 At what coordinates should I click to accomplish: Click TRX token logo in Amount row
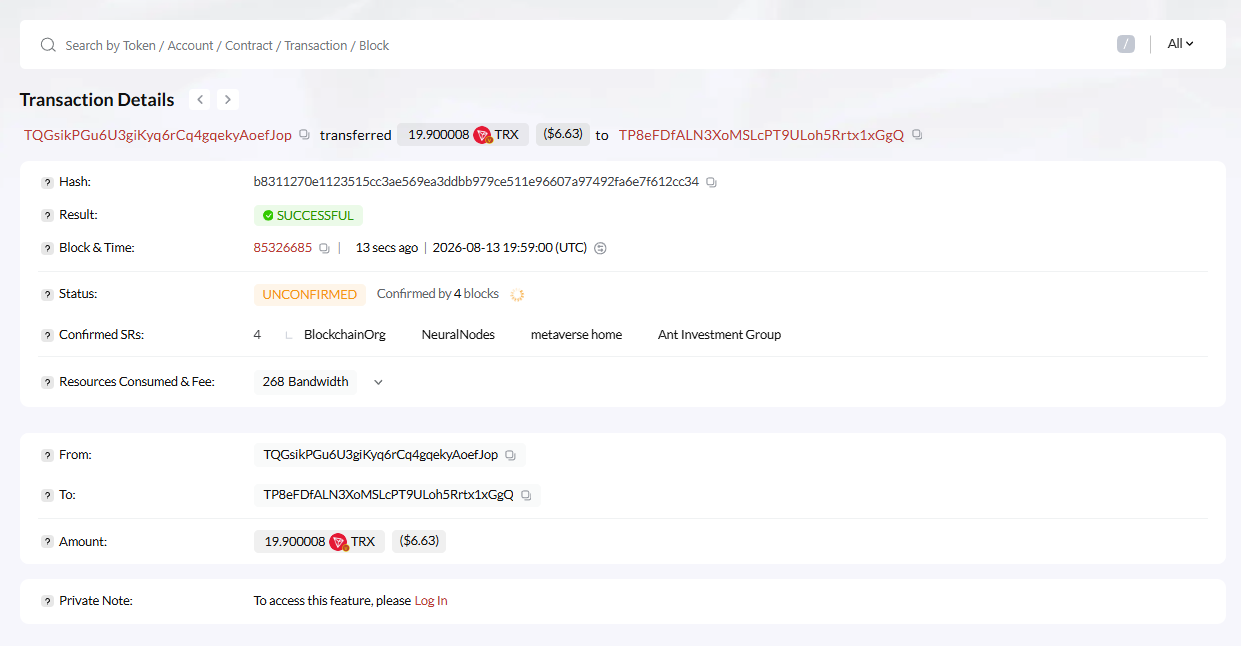339,542
